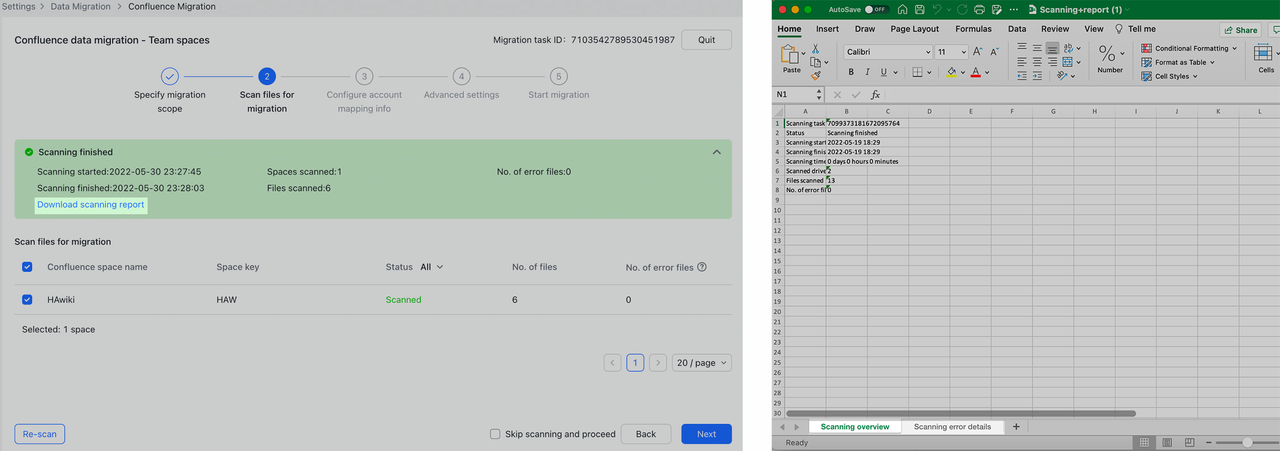Open the 20 / page dropdown
The image size is (1280, 451).
coord(701,363)
